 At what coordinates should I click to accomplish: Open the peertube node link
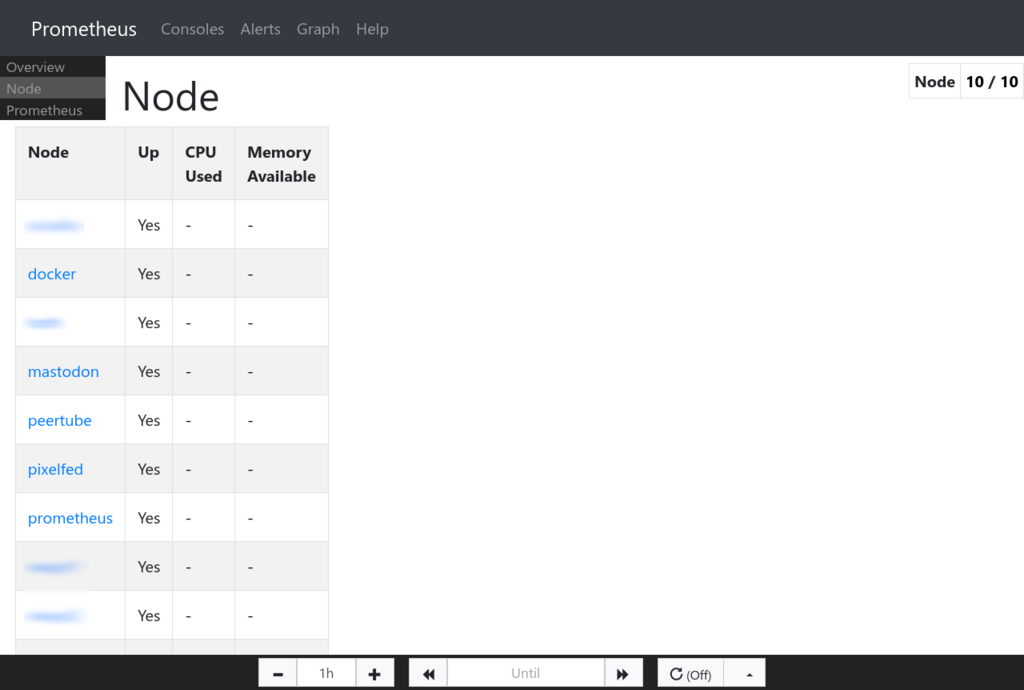click(x=59, y=420)
